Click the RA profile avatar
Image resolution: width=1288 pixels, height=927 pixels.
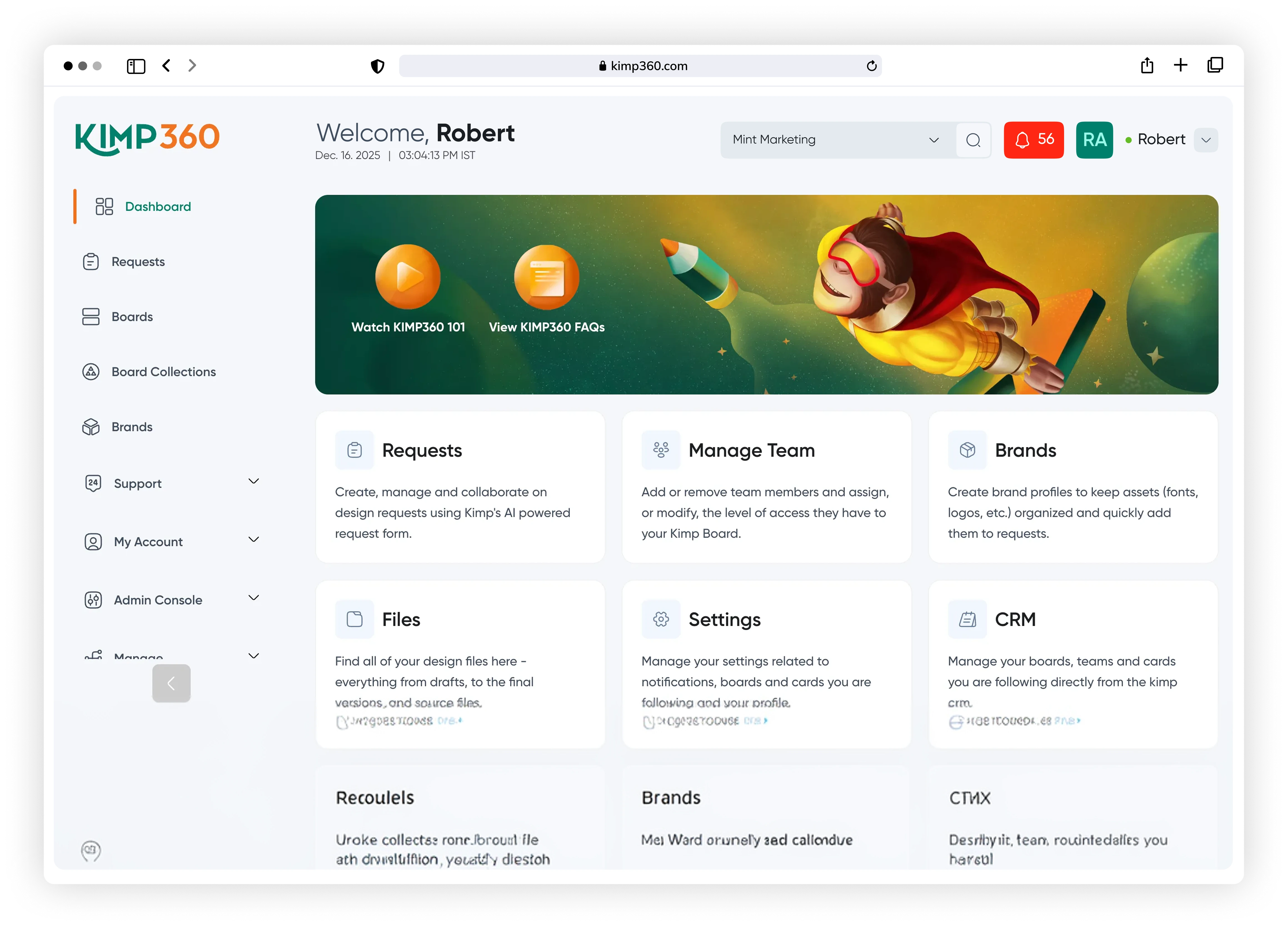point(1094,140)
